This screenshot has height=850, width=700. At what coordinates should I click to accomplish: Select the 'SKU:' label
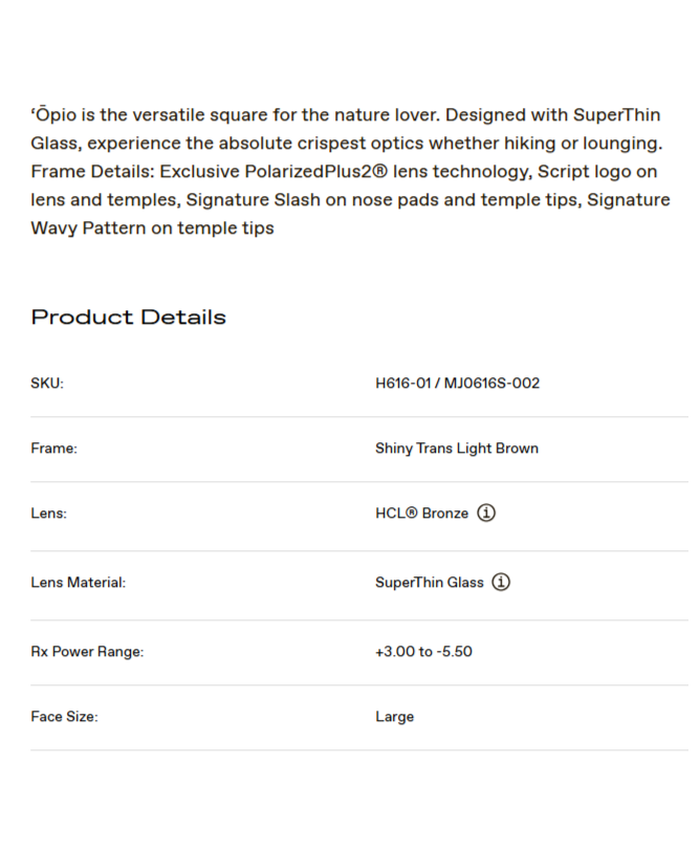coord(47,383)
